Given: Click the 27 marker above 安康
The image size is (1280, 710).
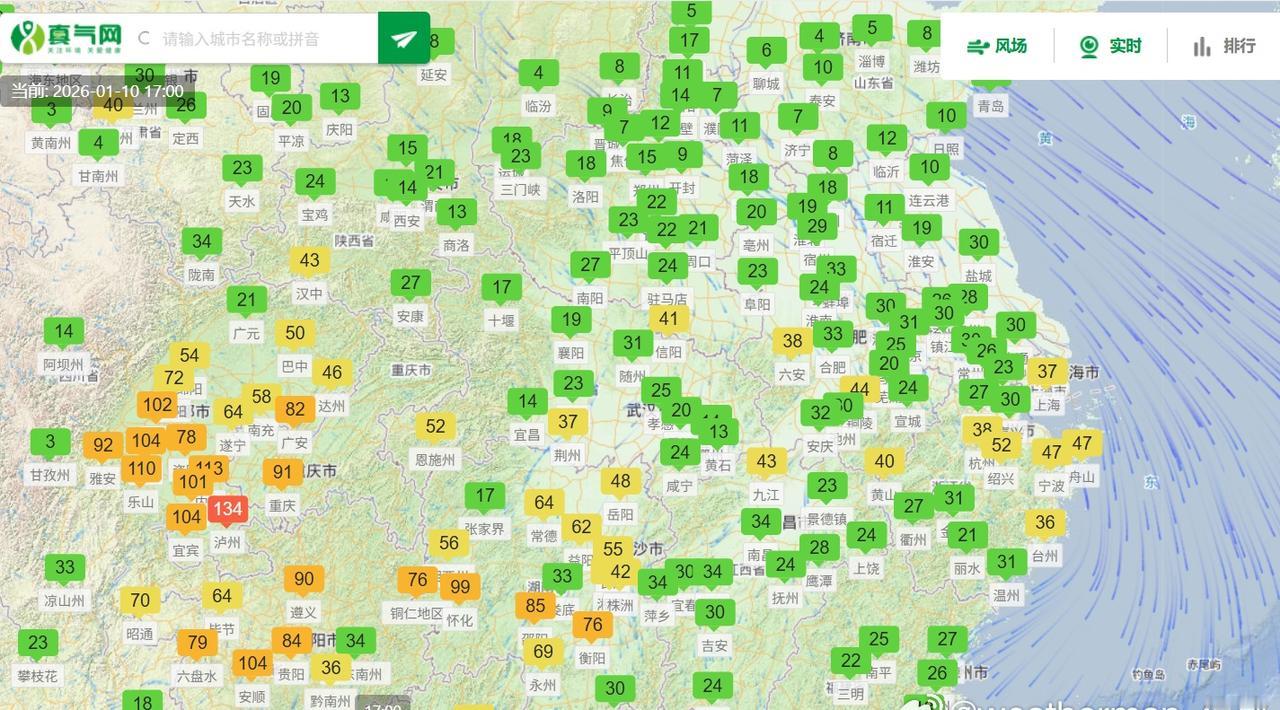Looking at the screenshot, I should (x=411, y=284).
